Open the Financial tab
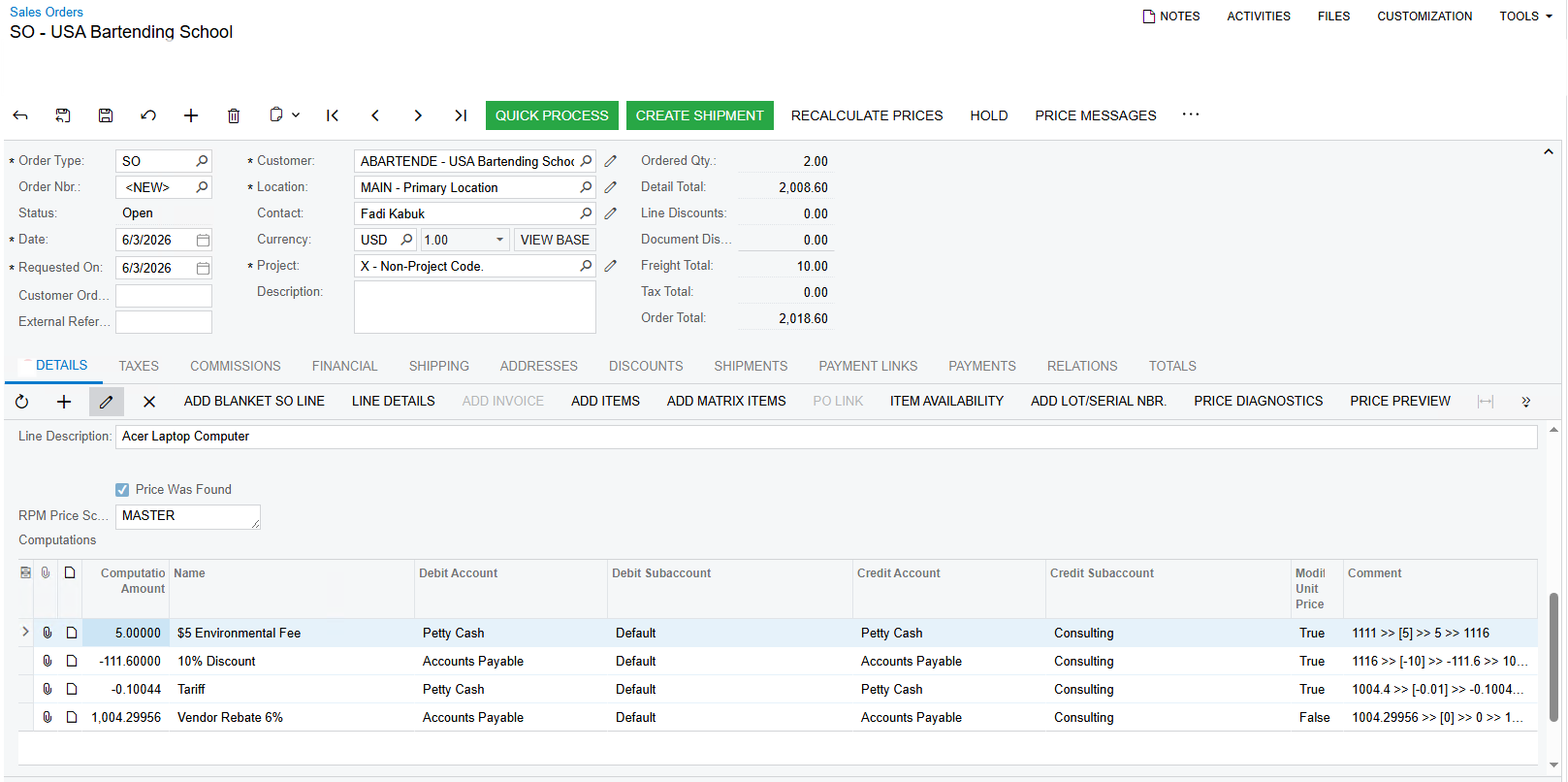1568x782 pixels. 344,366
